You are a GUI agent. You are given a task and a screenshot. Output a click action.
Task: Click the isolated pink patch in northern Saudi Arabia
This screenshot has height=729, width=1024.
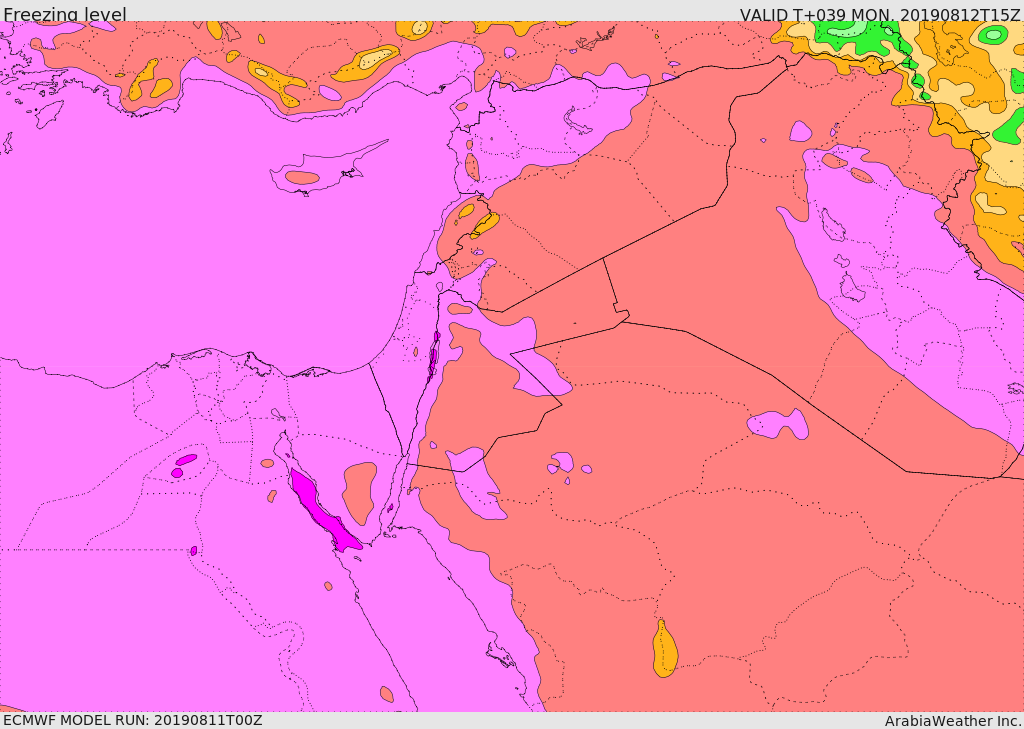778,423
